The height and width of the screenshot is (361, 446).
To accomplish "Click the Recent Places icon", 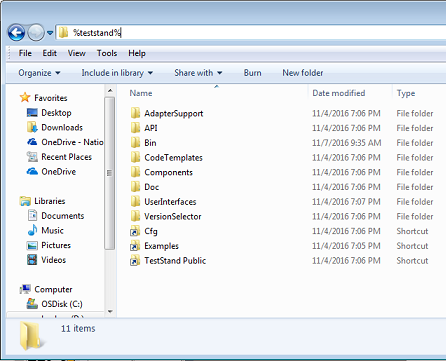I will (32, 156).
